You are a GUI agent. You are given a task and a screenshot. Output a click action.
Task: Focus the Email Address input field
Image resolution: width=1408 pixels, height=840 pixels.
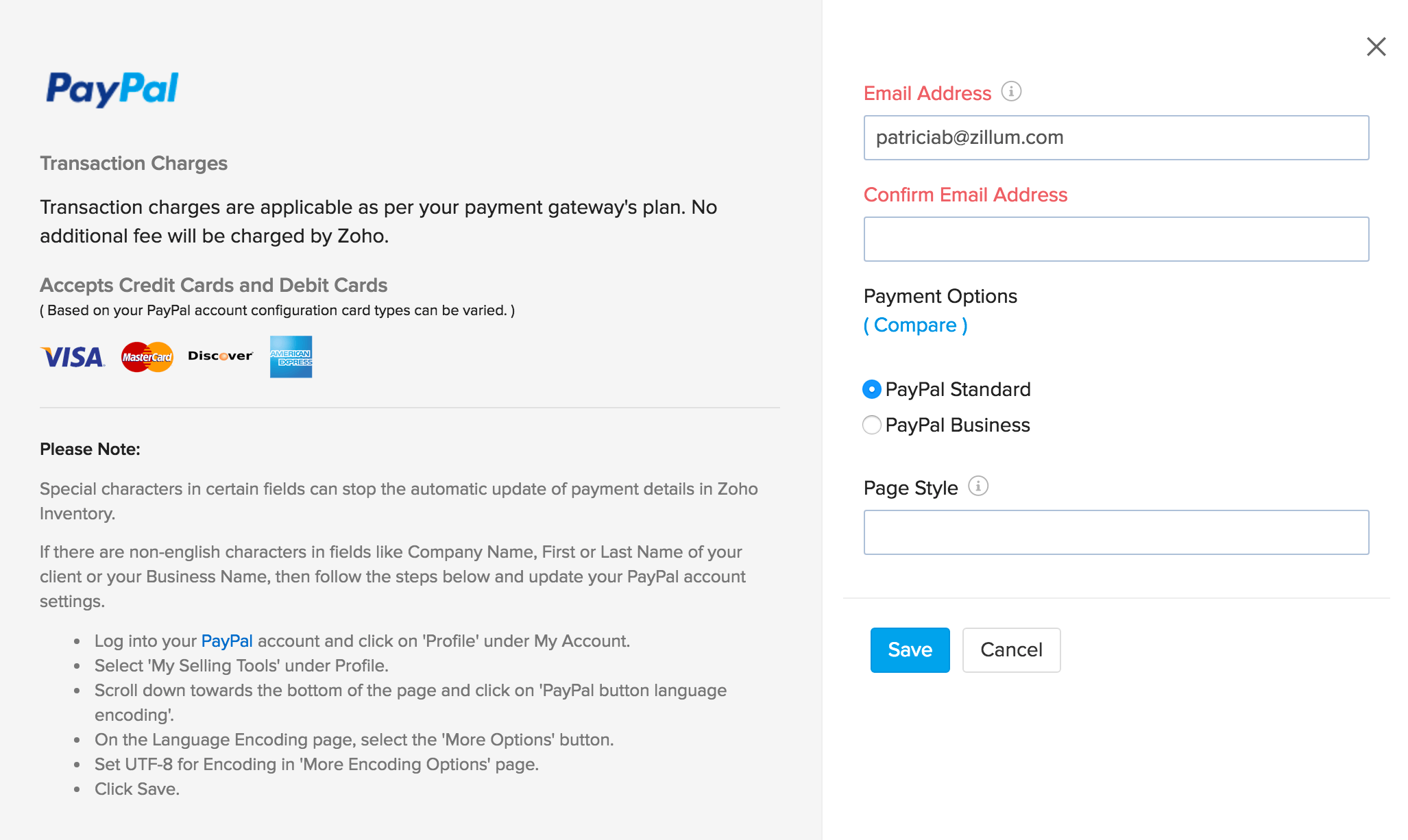1116,138
